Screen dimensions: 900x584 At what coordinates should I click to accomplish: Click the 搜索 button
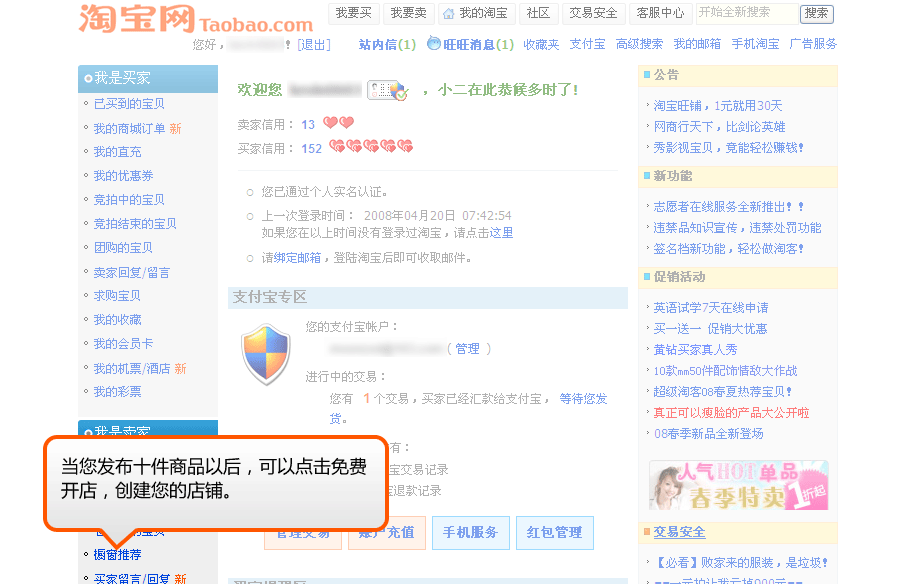tap(816, 14)
